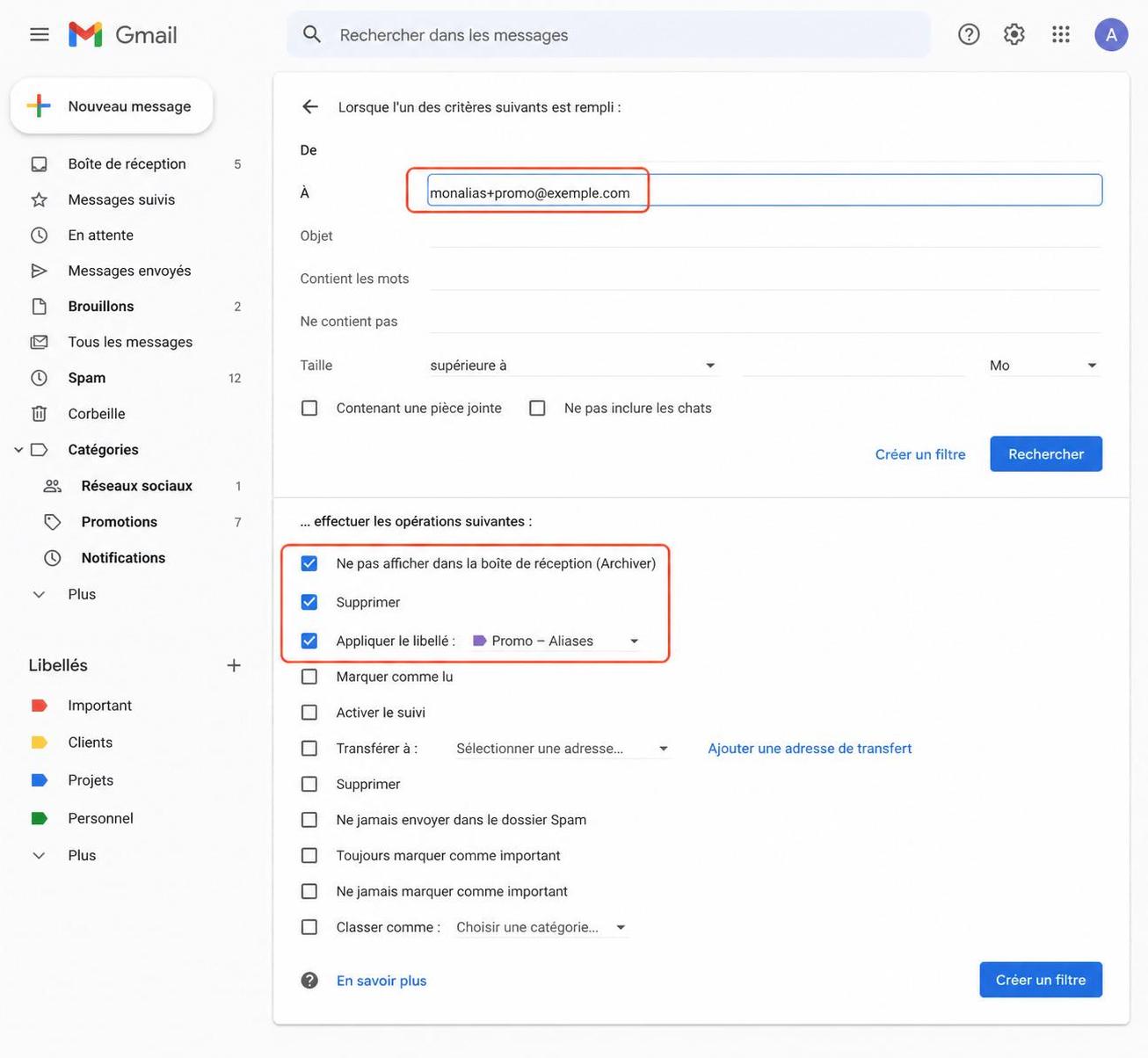The width and height of the screenshot is (1148, 1058).
Task: Click the Messages suivis star icon
Action: click(x=39, y=199)
